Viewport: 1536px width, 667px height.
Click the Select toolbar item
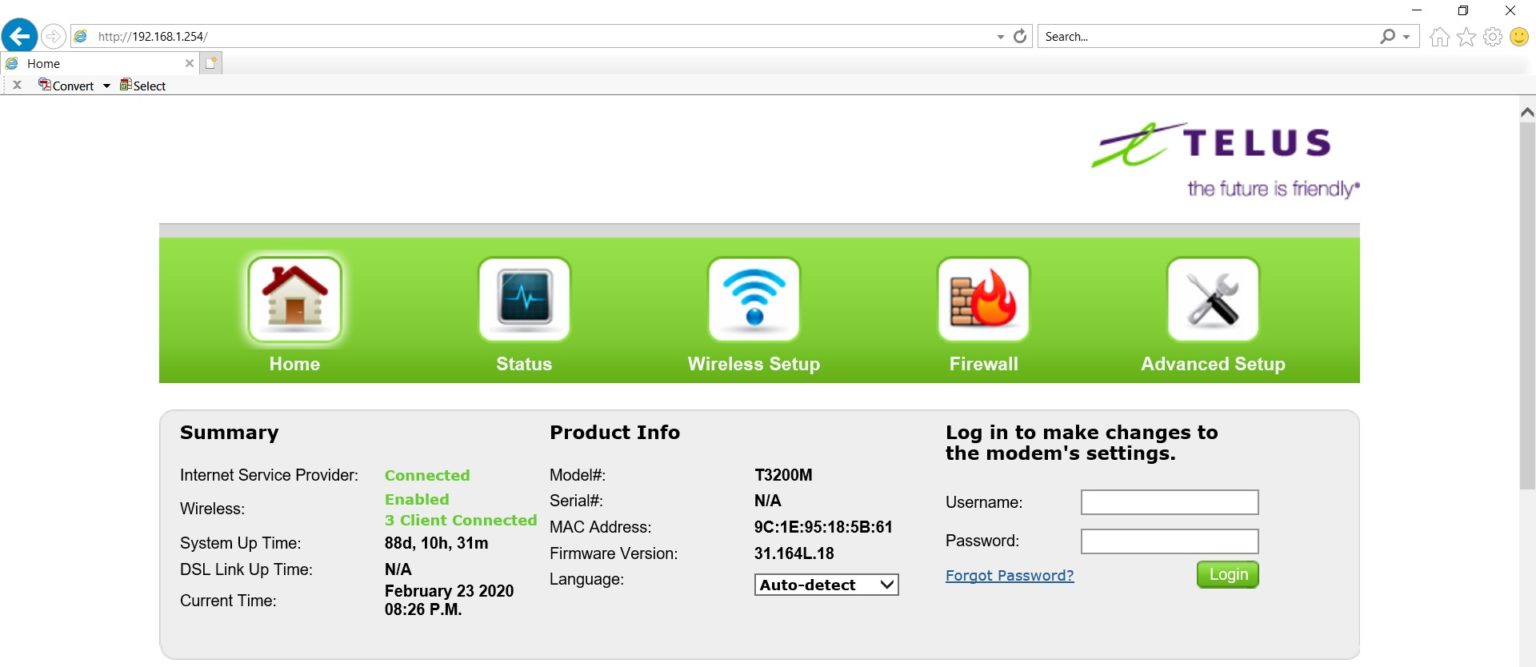(x=143, y=86)
